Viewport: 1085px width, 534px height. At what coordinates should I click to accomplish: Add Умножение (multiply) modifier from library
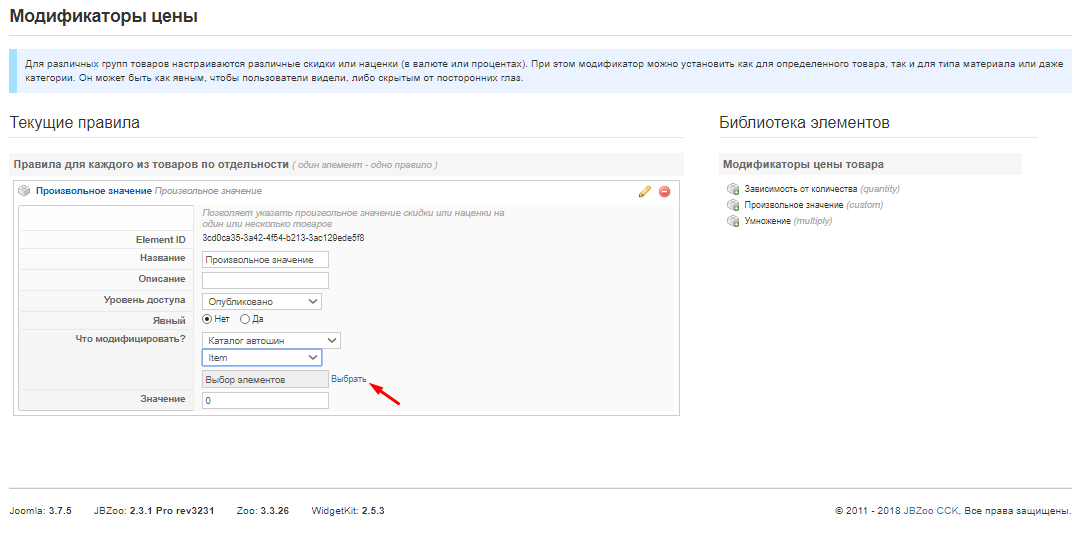(x=767, y=221)
